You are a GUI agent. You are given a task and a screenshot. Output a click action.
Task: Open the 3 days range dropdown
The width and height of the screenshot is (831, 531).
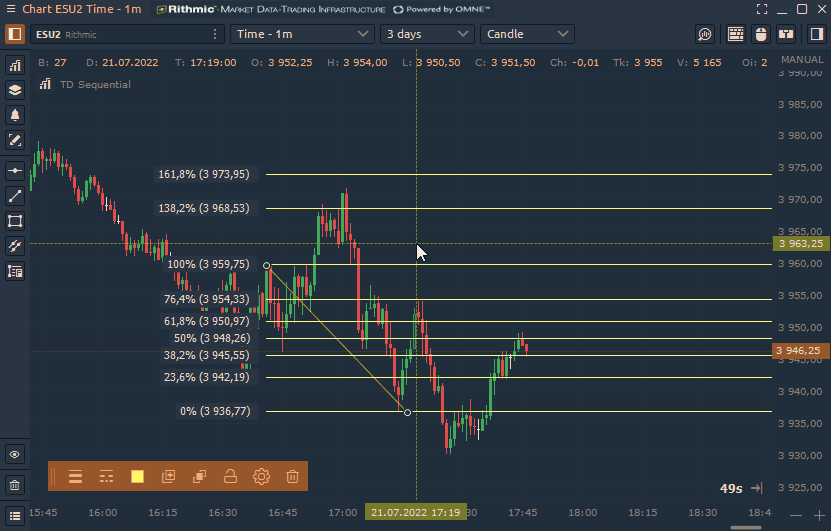pos(427,34)
